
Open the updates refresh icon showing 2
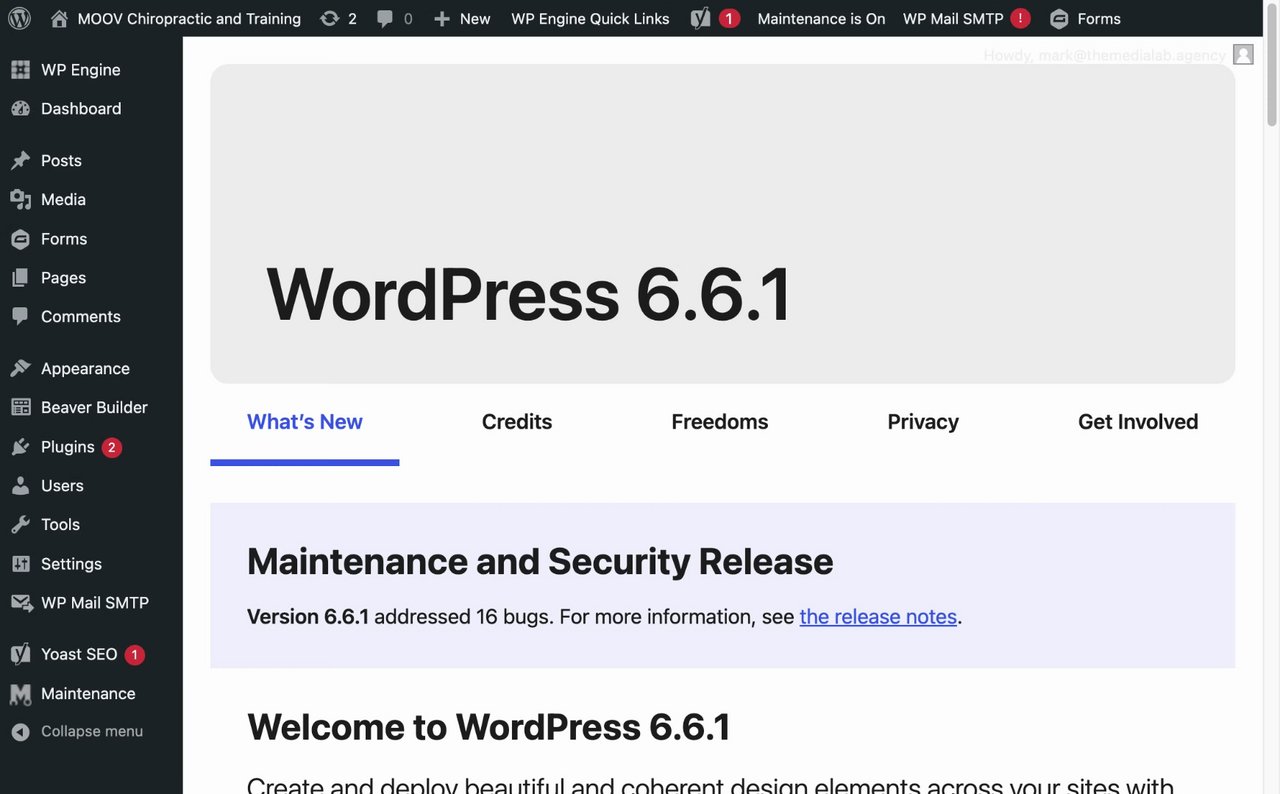[330, 18]
